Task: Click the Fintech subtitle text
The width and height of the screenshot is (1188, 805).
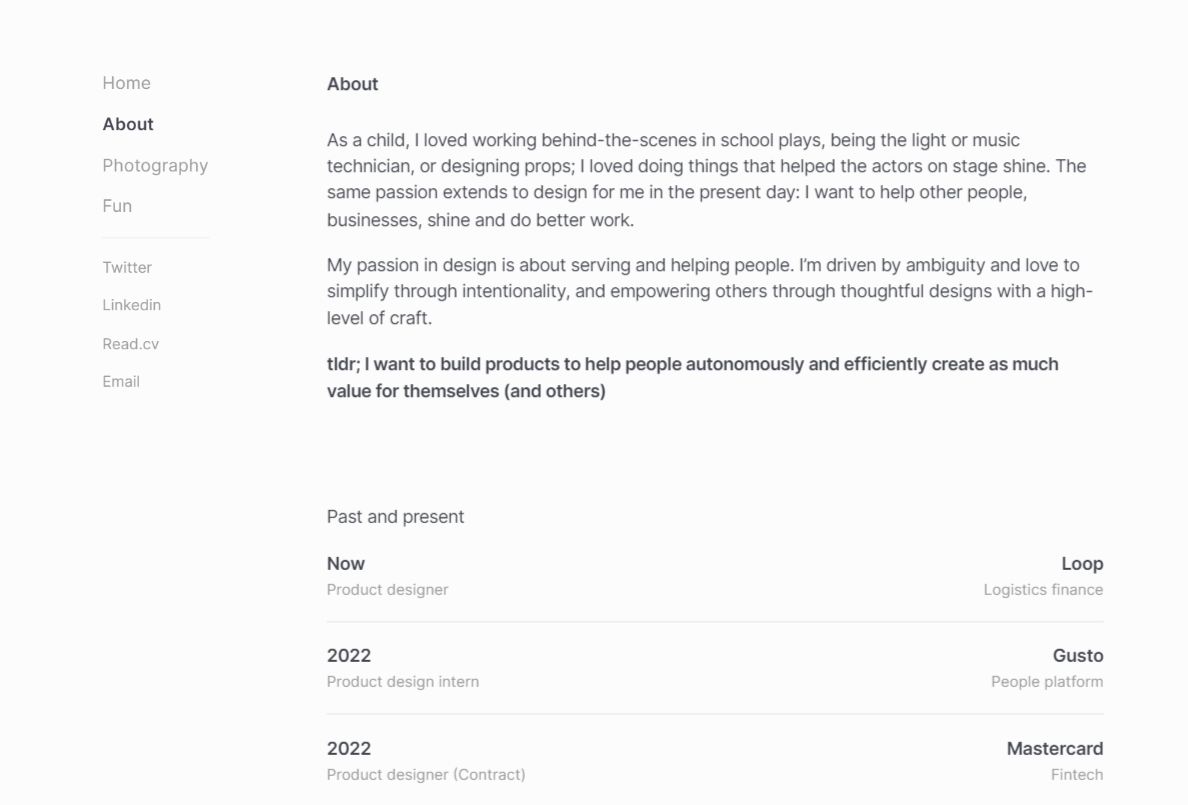Action: [1076, 775]
